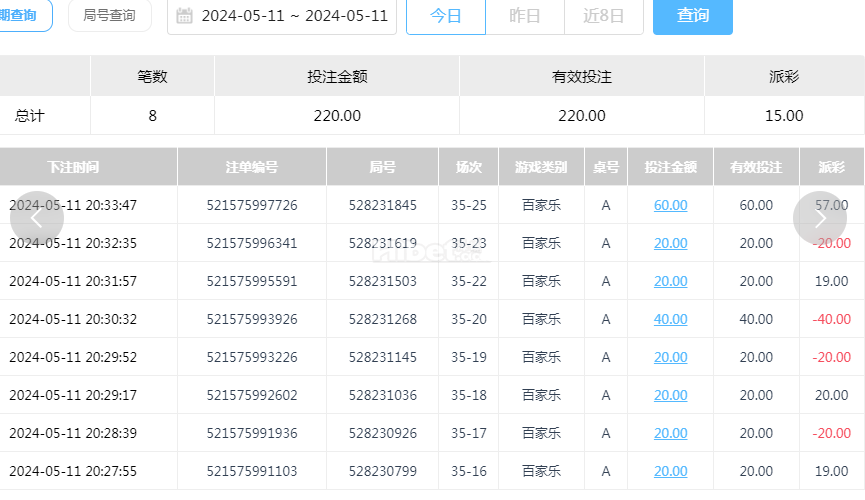Select round number 528231036
The image size is (865, 500).
point(382,395)
